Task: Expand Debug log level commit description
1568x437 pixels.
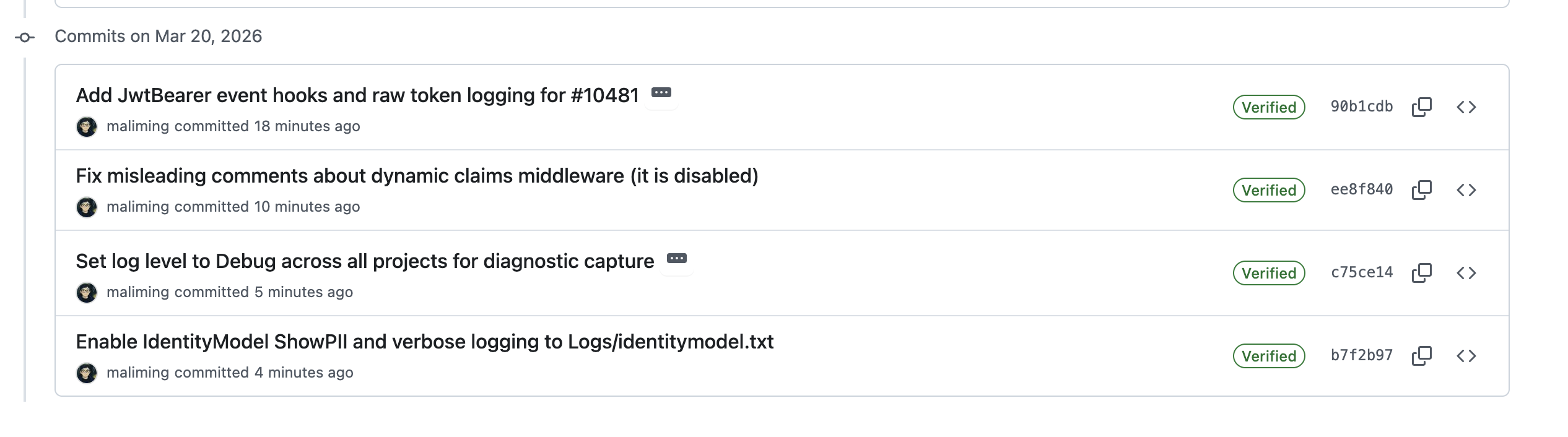Action: point(676,259)
